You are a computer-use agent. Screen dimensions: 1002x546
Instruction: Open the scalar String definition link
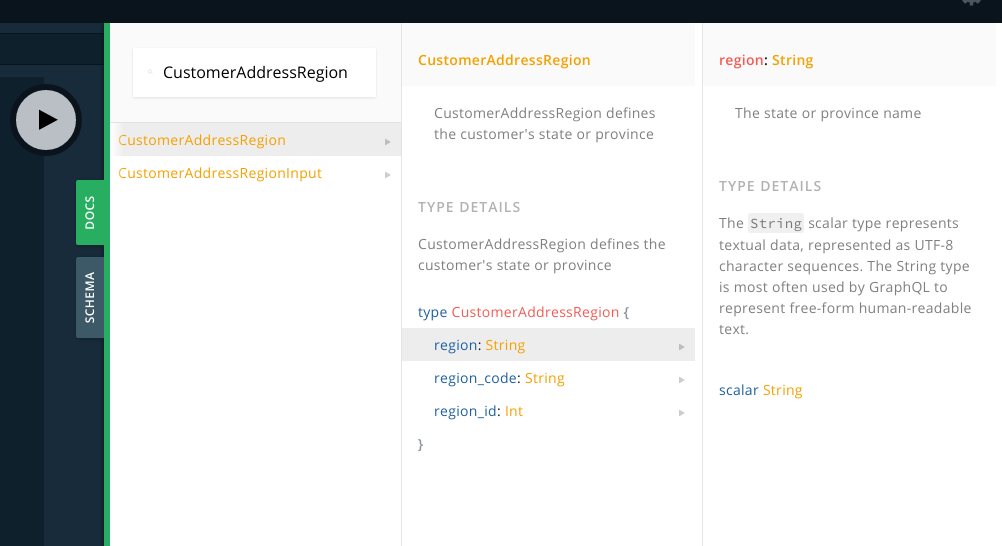782,390
